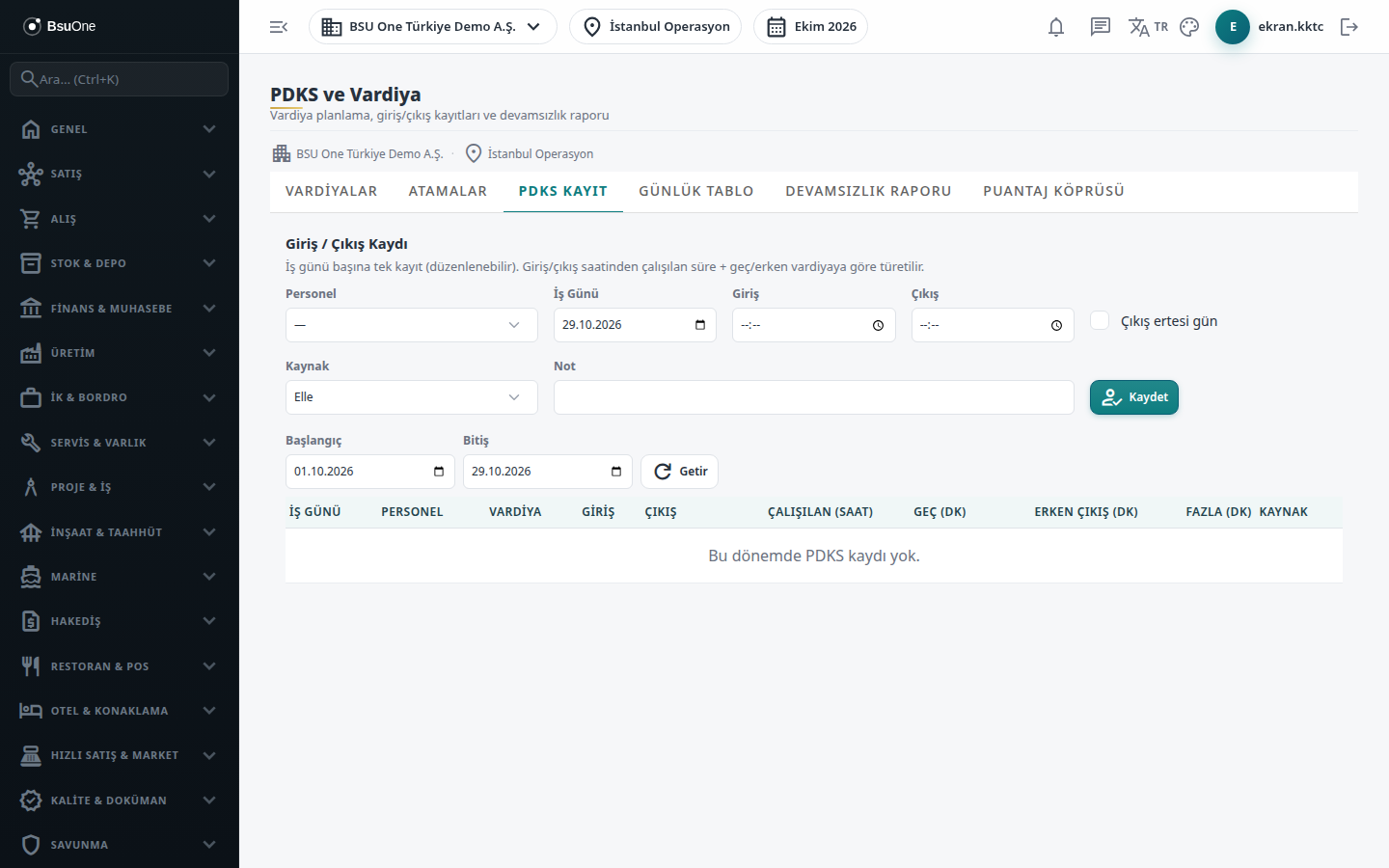Image resolution: width=1389 pixels, height=868 pixels.
Task: Click the logout icon
Action: [1349, 27]
